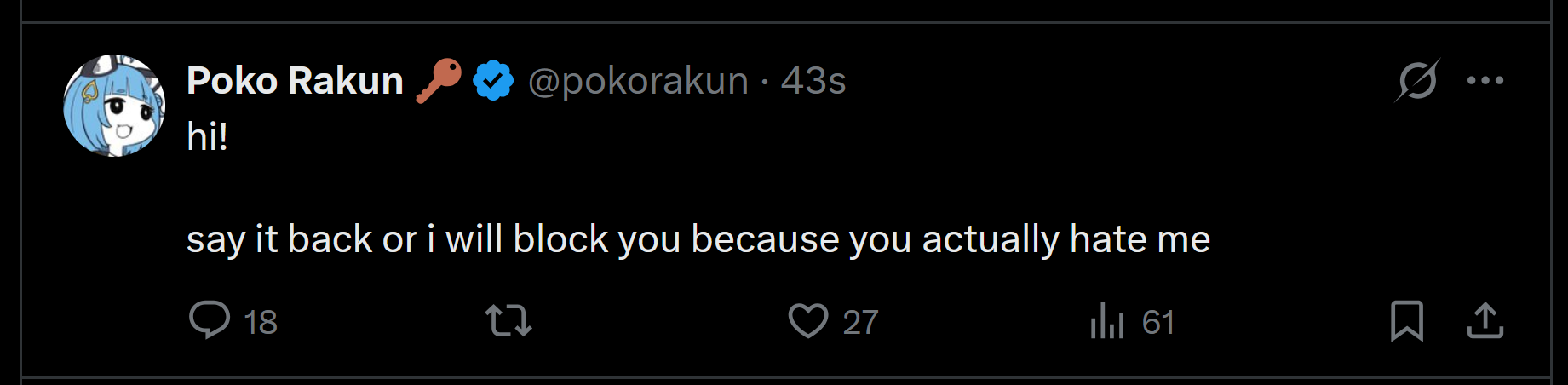This screenshot has height=385, width=1568.
Task: Click the key emoji beside Poko Rakun
Action: coord(439,80)
